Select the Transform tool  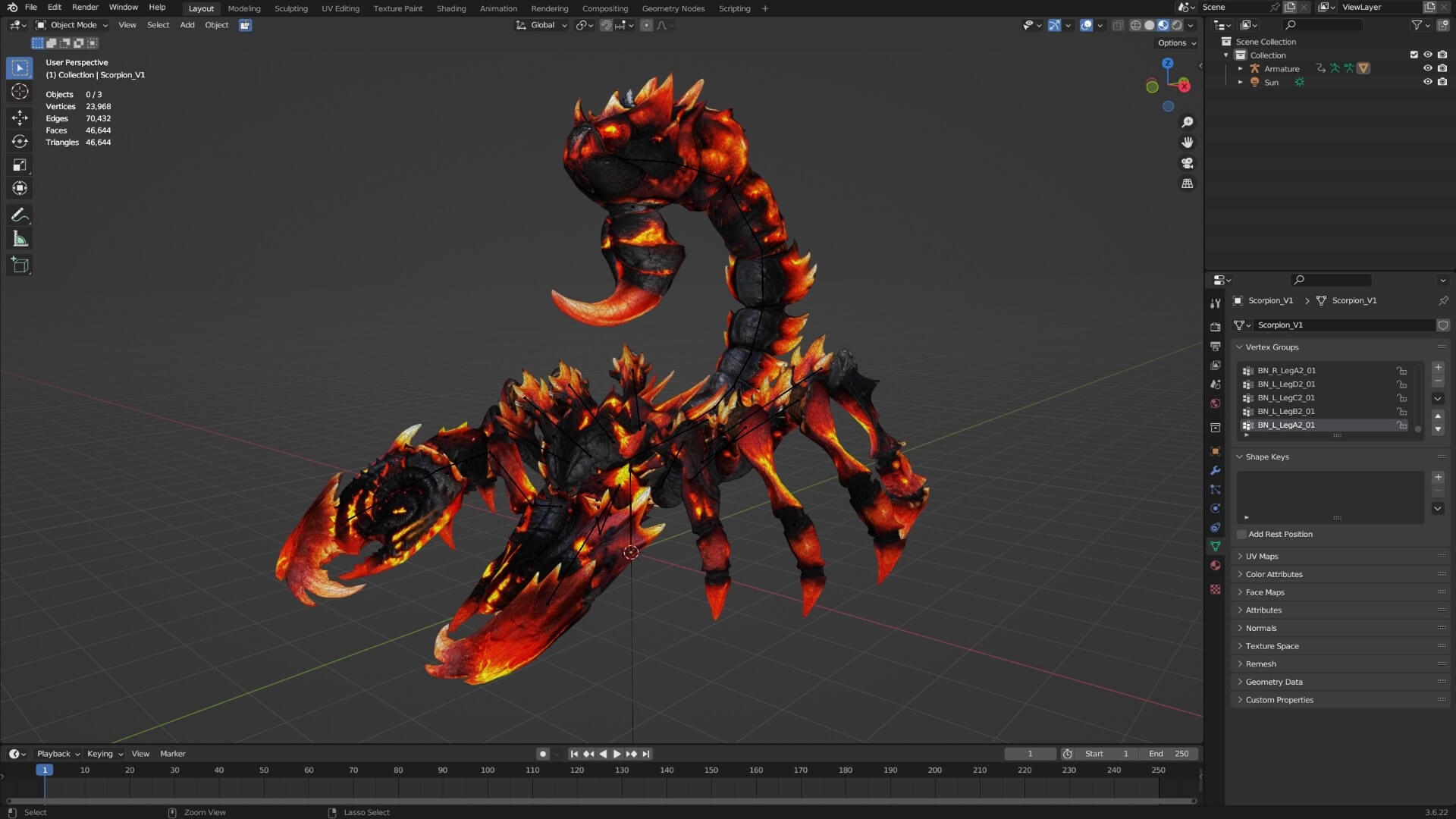click(x=20, y=188)
